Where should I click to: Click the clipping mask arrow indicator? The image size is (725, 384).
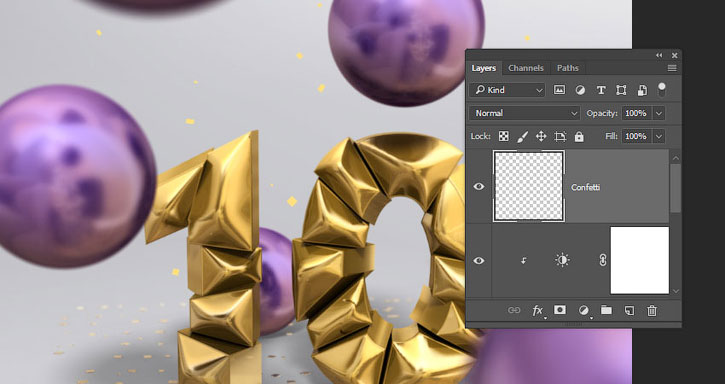pyautogui.click(x=523, y=261)
